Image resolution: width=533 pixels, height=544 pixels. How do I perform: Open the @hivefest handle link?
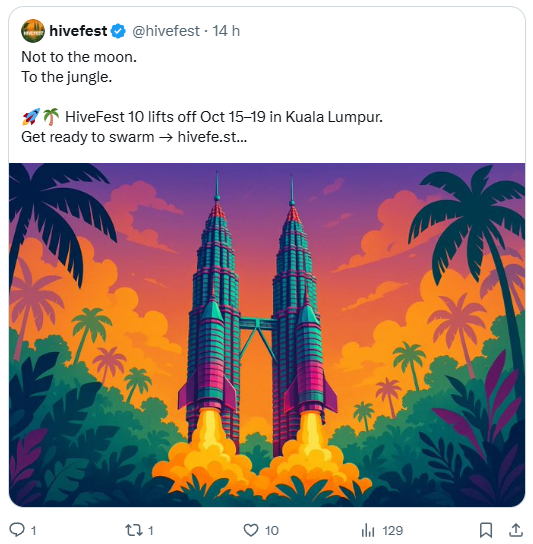166,31
